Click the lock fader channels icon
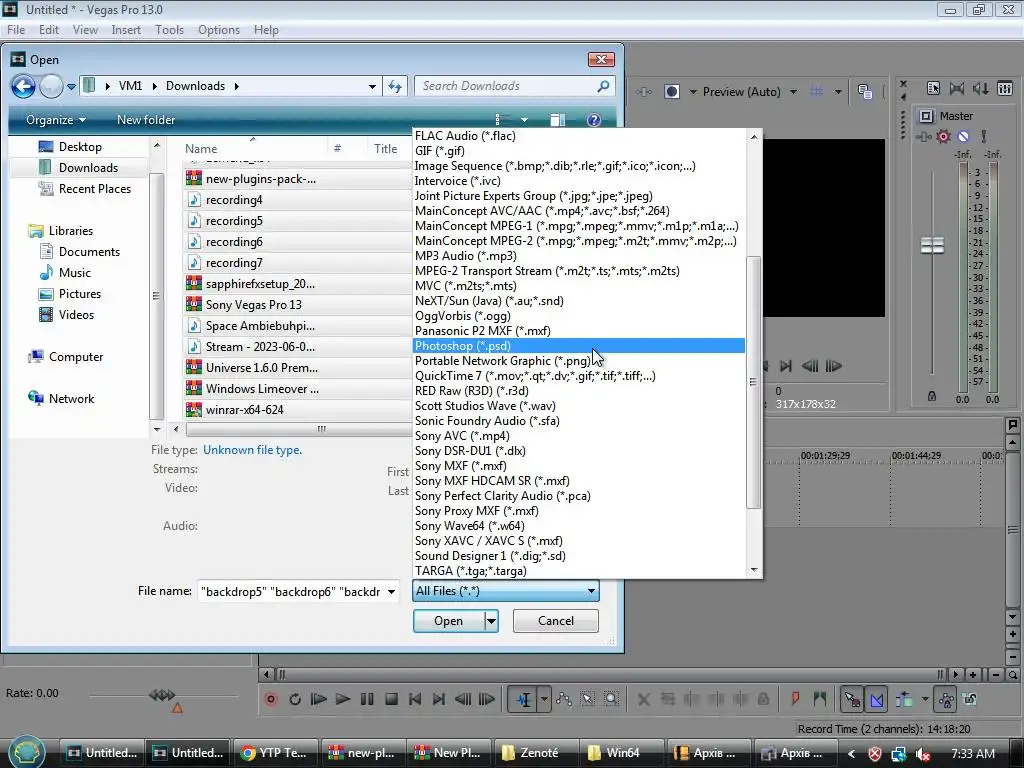The height and width of the screenshot is (768, 1024). click(932, 396)
